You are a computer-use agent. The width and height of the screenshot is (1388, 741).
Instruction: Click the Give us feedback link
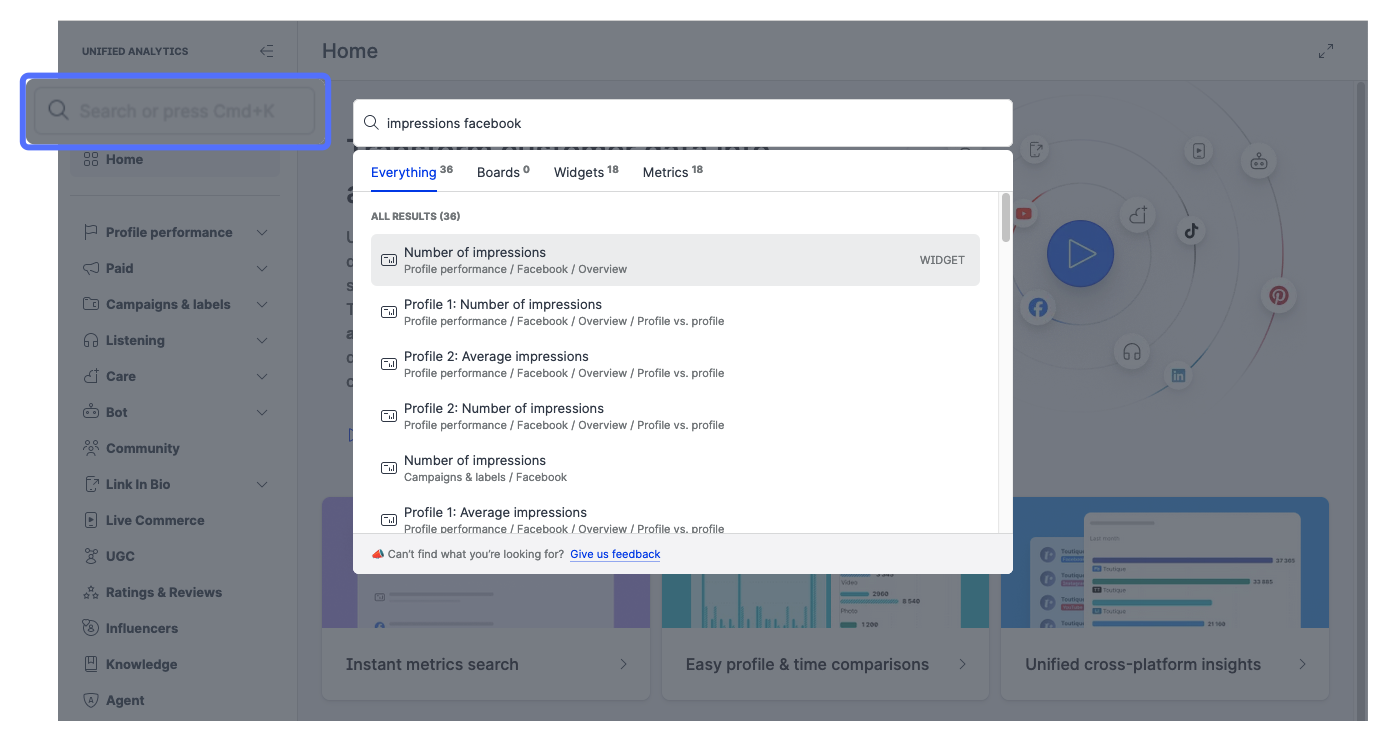[615, 554]
